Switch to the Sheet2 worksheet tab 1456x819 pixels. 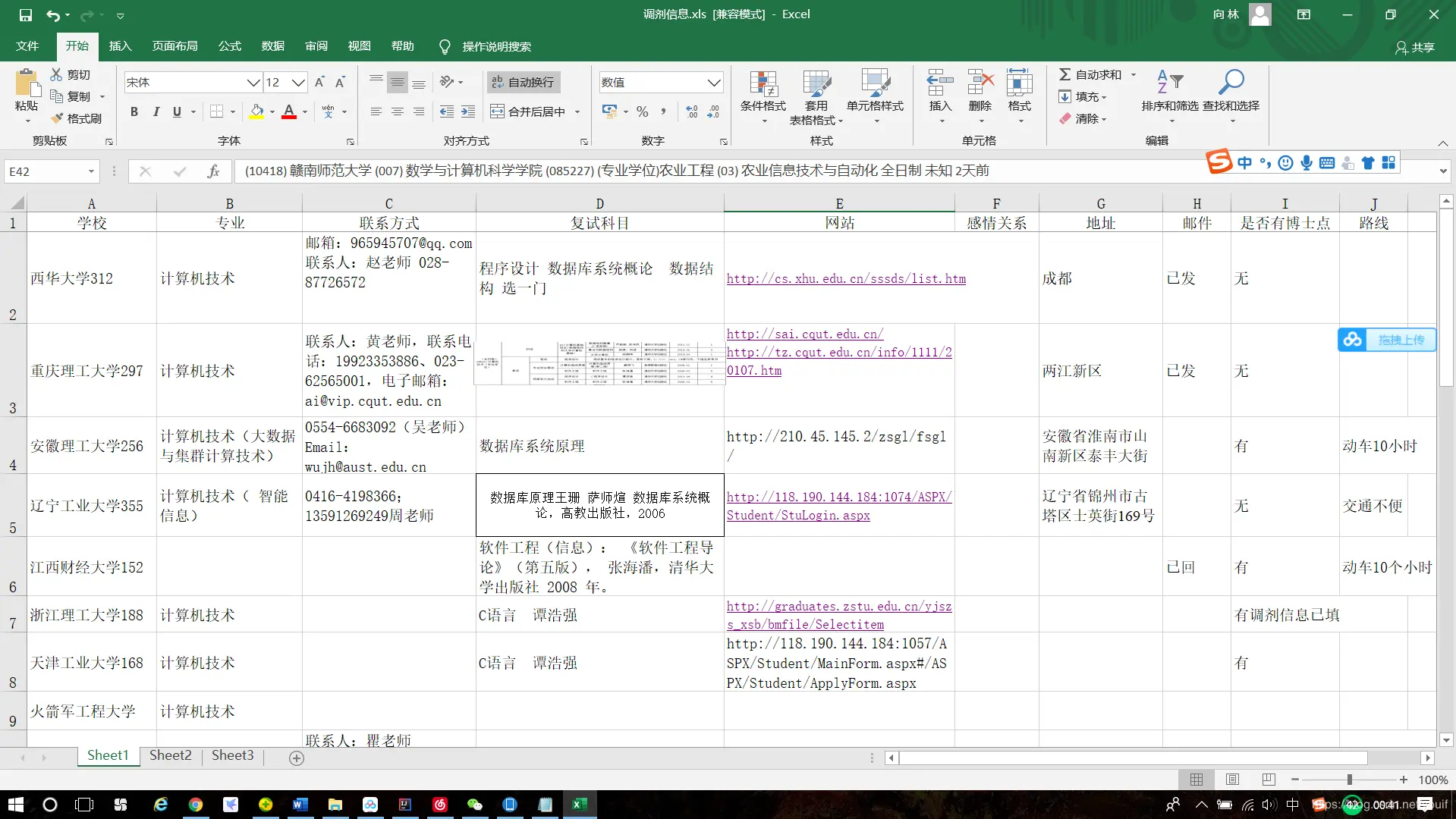click(x=170, y=755)
